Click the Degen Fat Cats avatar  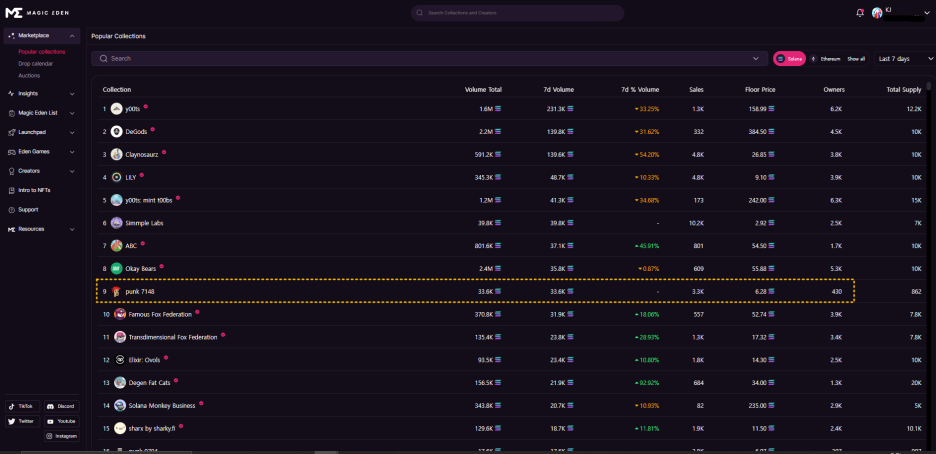120,382
